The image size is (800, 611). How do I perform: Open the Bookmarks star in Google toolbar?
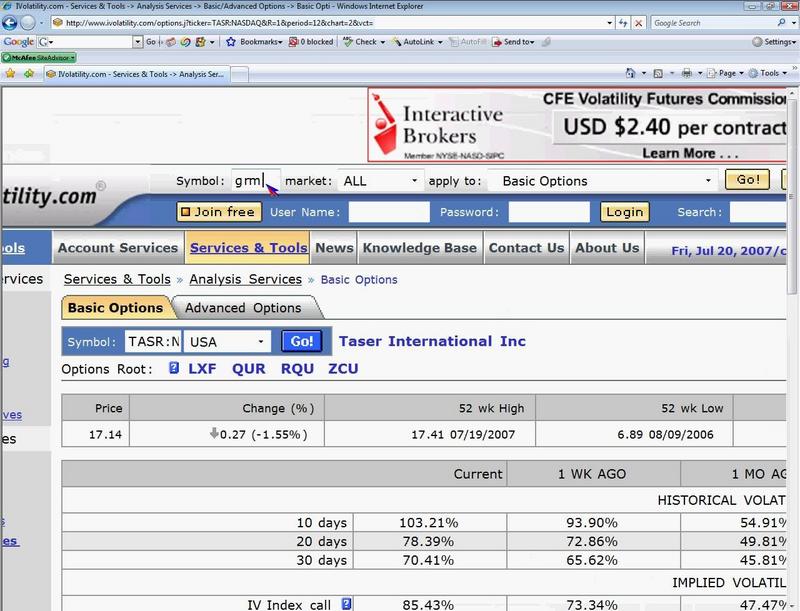coord(231,42)
